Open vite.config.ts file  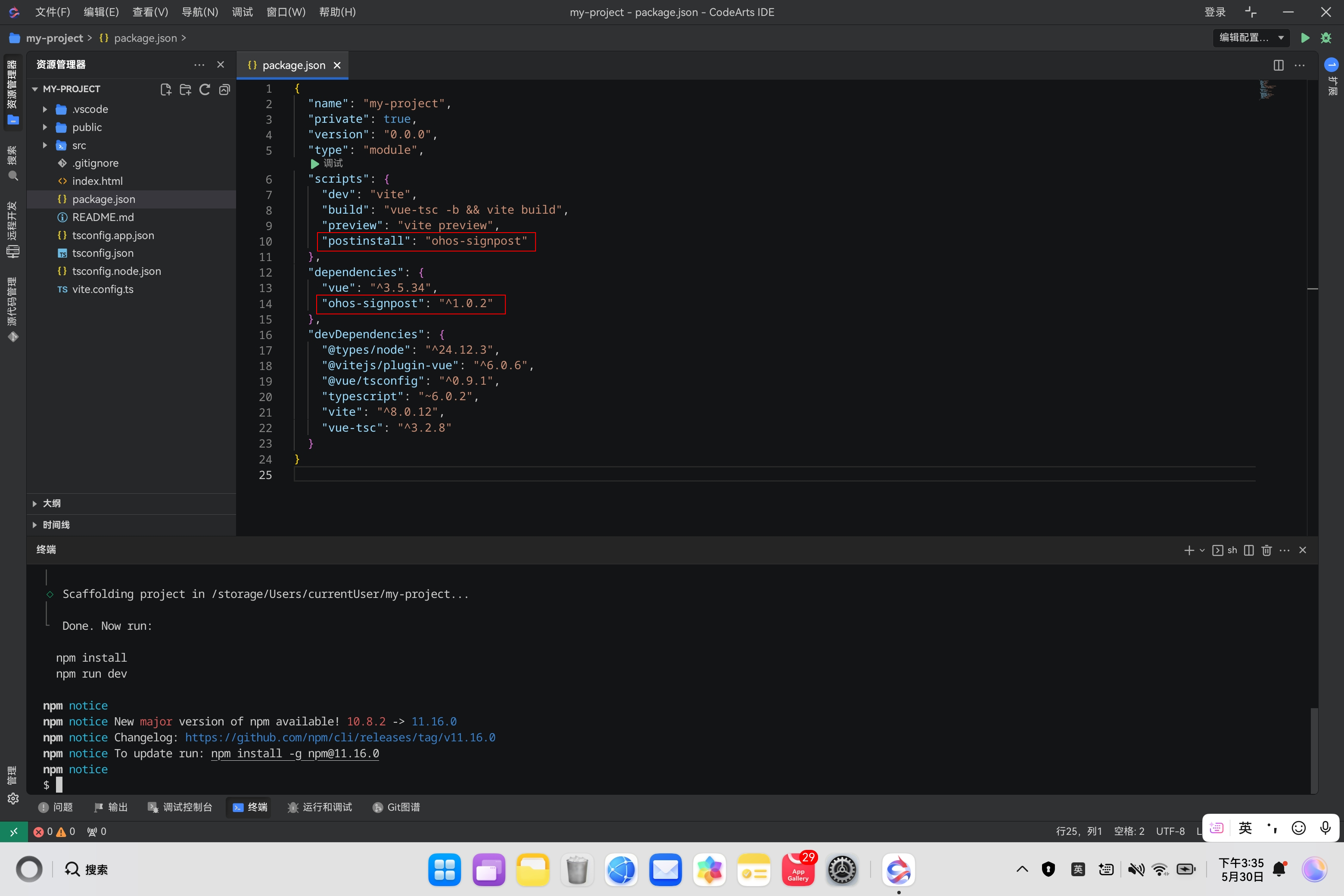coord(103,289)
